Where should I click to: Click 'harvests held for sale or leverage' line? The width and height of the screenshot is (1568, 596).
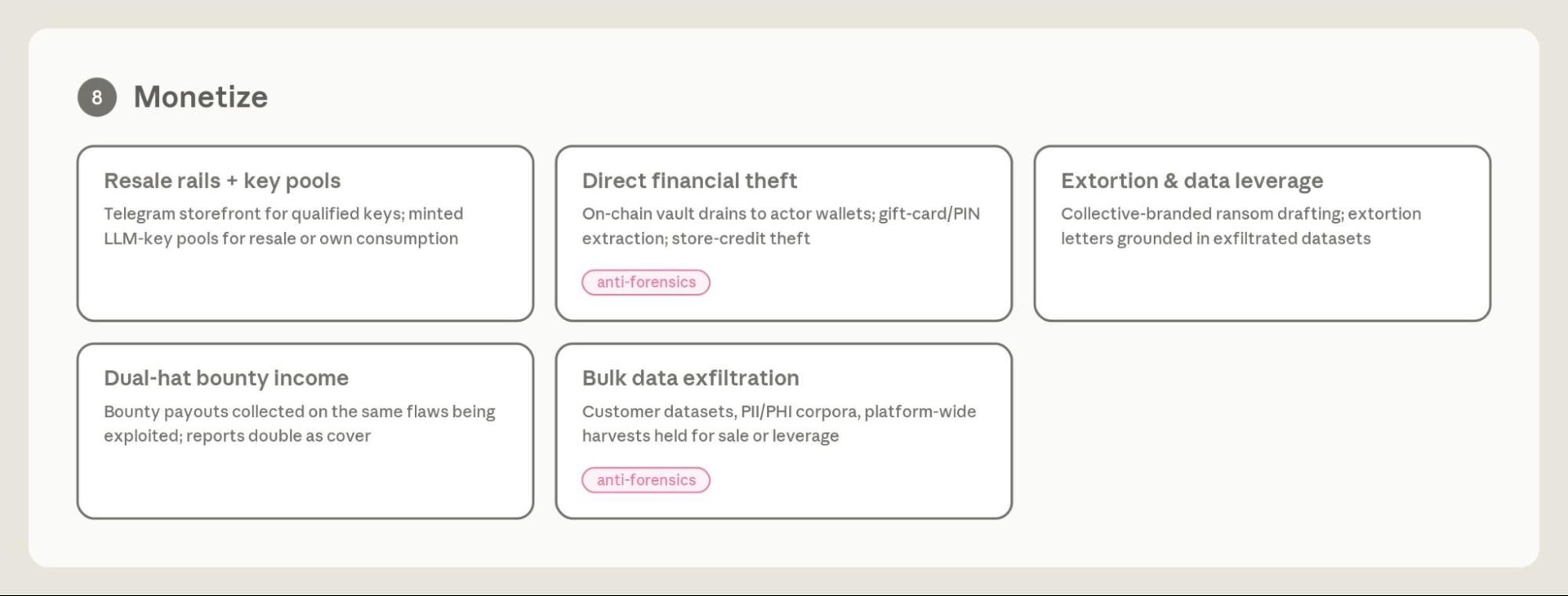[x=711, y=436]
